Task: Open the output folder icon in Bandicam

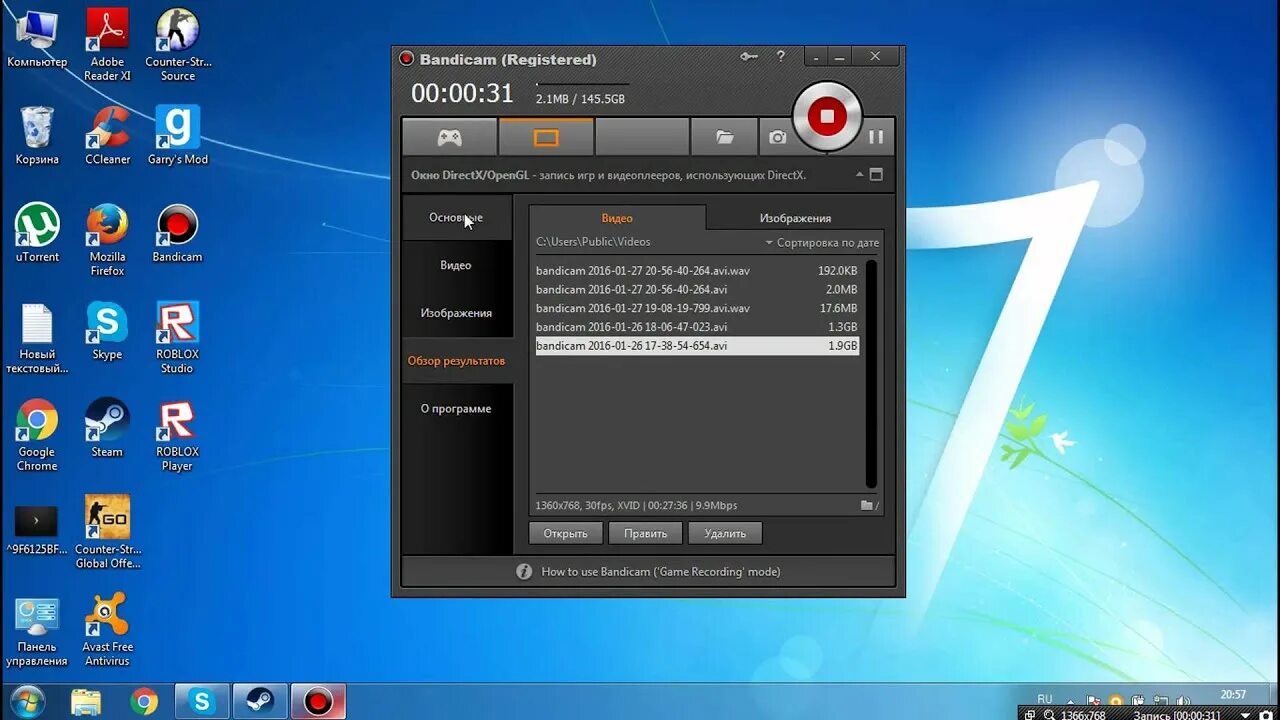Action: coord(725,137)
